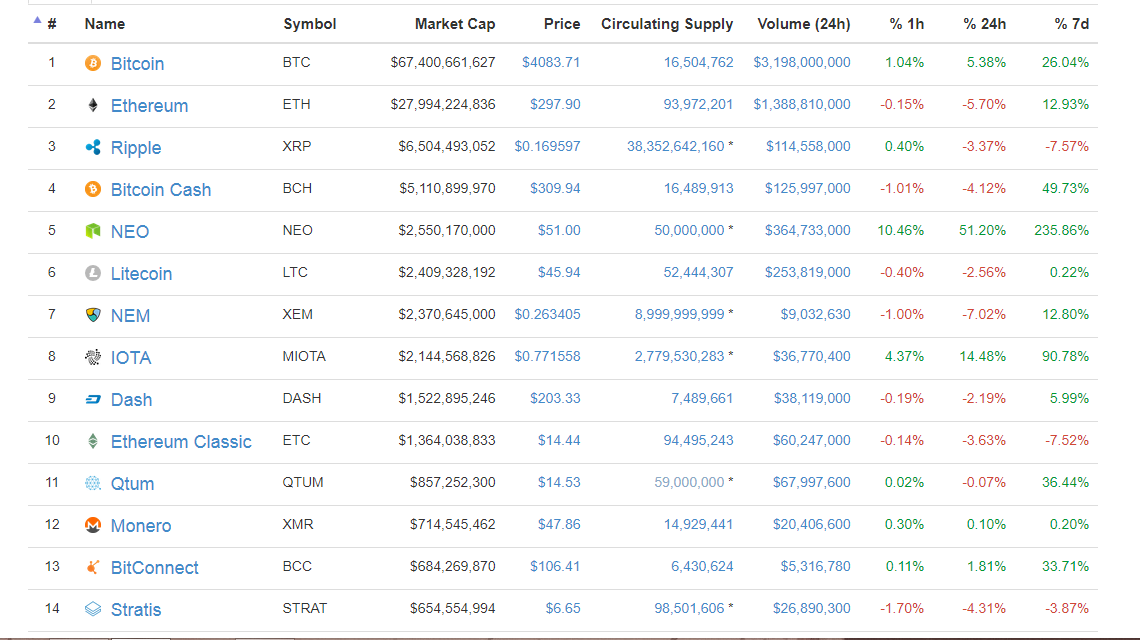
Task: Click the BitConnect logo icon
Action: (93, 567)
